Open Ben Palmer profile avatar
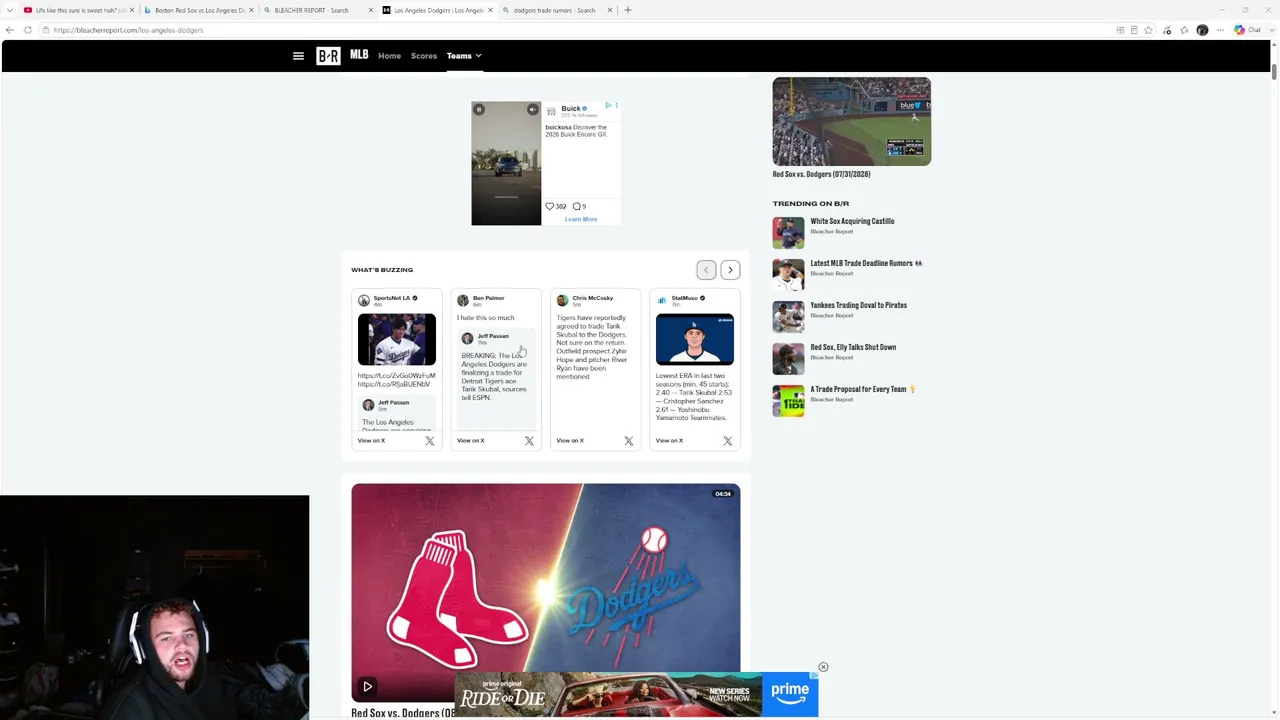 [463, 300]
